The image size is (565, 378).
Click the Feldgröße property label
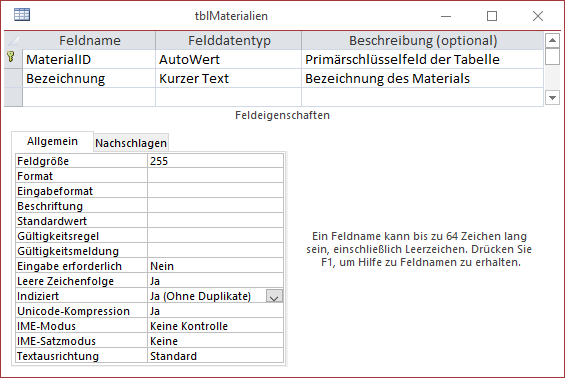point(81,161)
